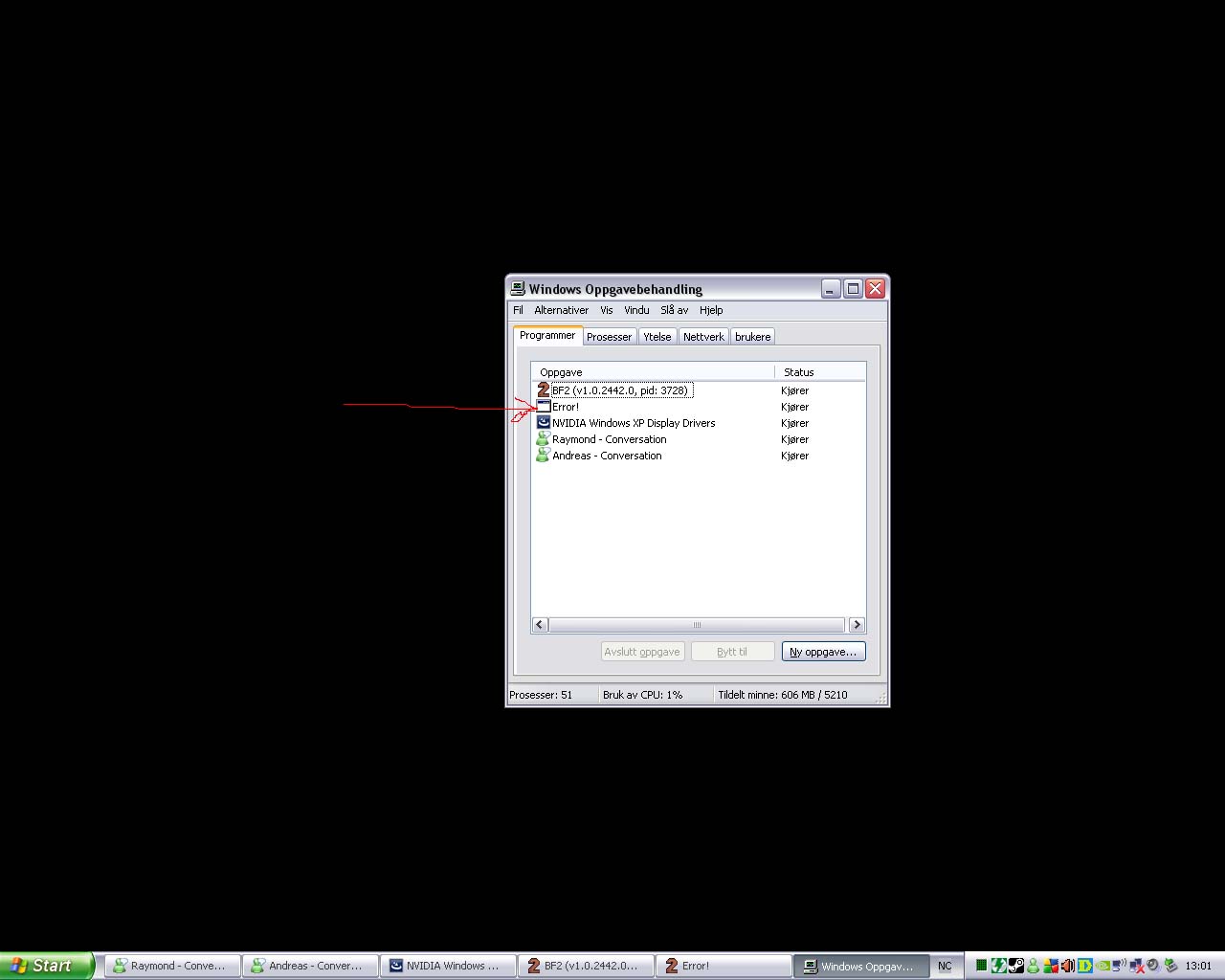Click the green arrows tray icon
This screenshot has height=980, width=1225.
pyautogui.click(x=999, y=966)
